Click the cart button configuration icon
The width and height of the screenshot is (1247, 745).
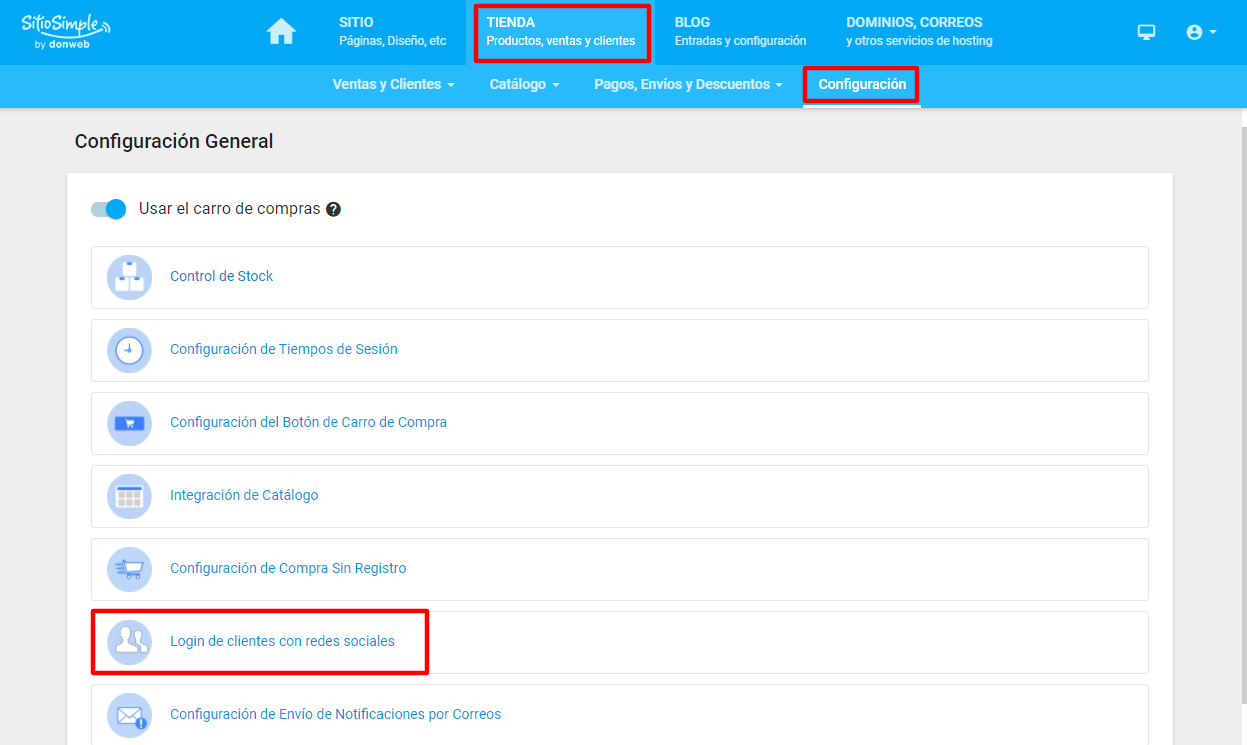pyautogui.click(x=129, y=423)
